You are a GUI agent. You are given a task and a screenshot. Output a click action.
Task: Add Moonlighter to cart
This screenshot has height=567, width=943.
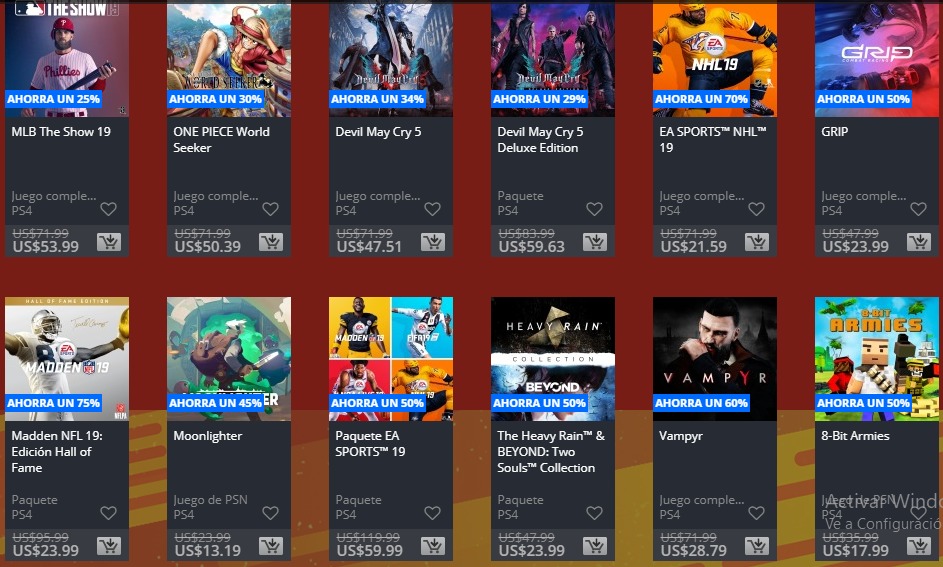(271, 546)
